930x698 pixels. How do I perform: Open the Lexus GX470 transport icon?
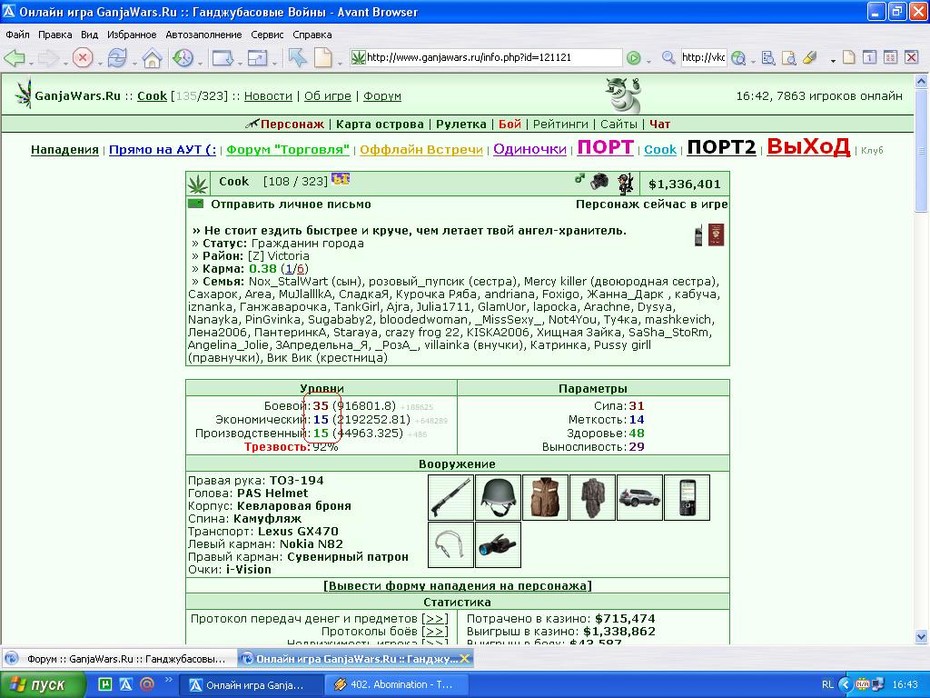[x=639, y=498]
